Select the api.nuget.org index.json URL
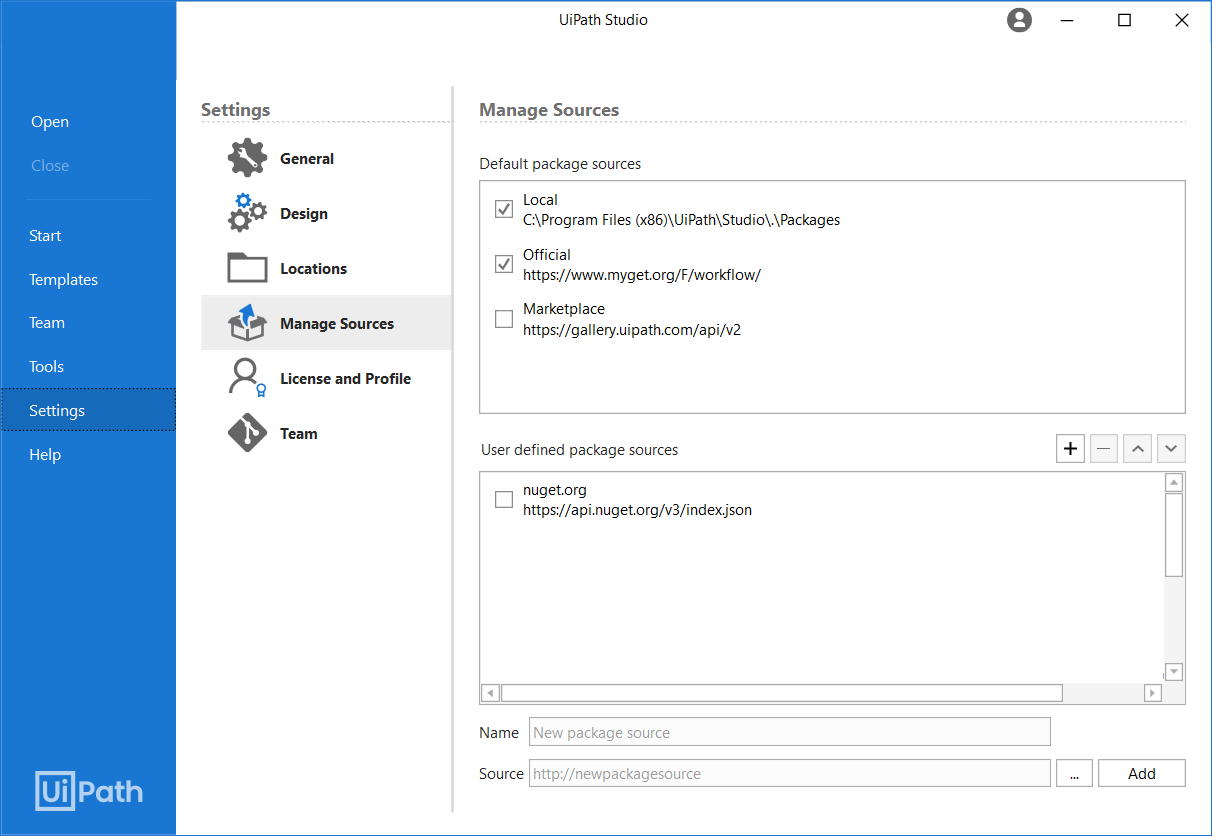 coord(637,510)
